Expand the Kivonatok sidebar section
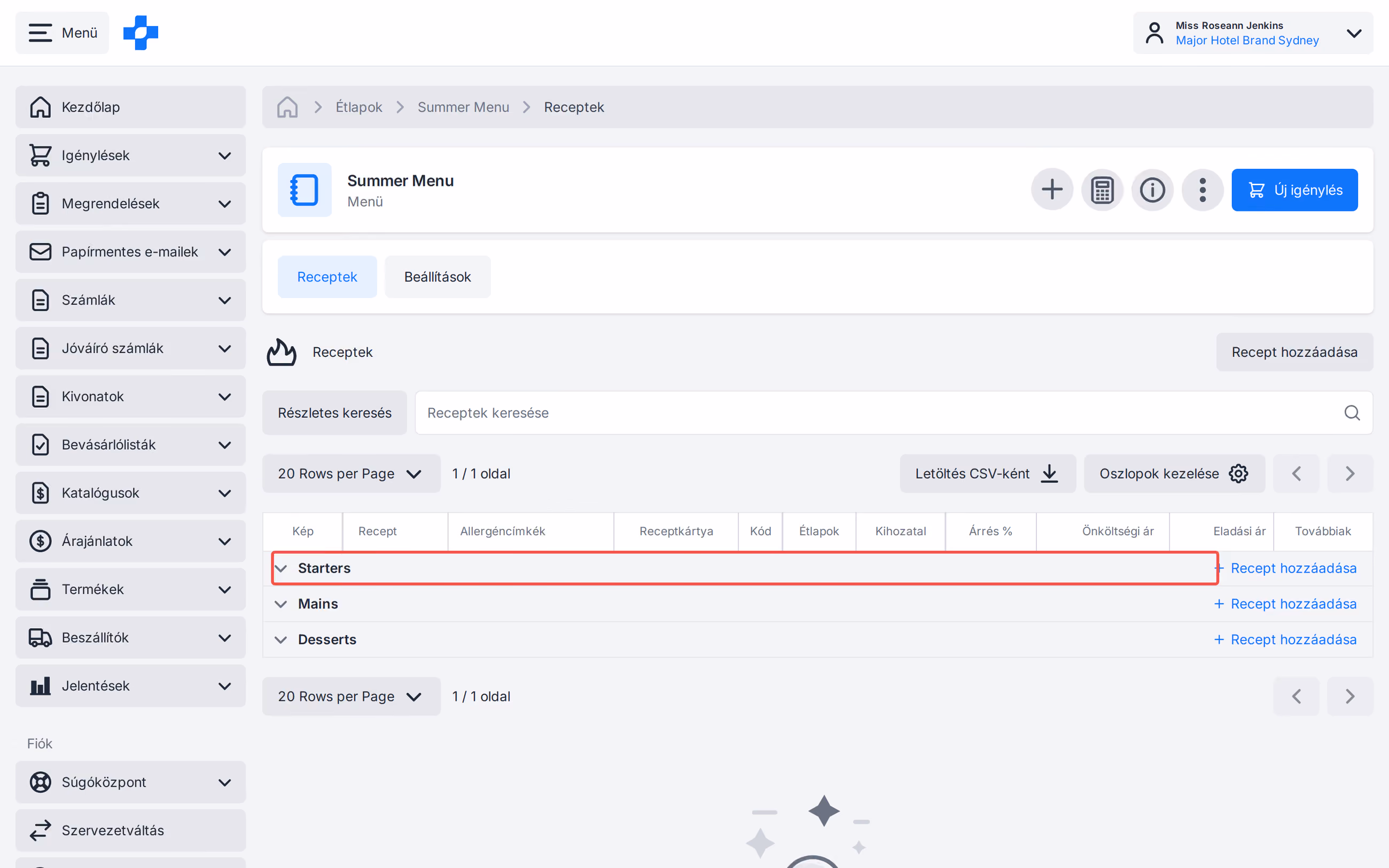Screen dimensions: 1389x868 click(130, 396)
